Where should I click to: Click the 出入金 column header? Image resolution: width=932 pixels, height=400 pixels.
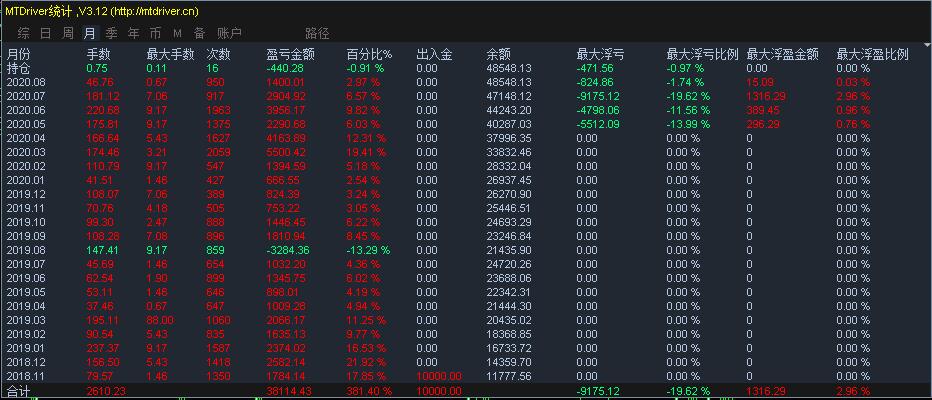click(x=434, y=55)
